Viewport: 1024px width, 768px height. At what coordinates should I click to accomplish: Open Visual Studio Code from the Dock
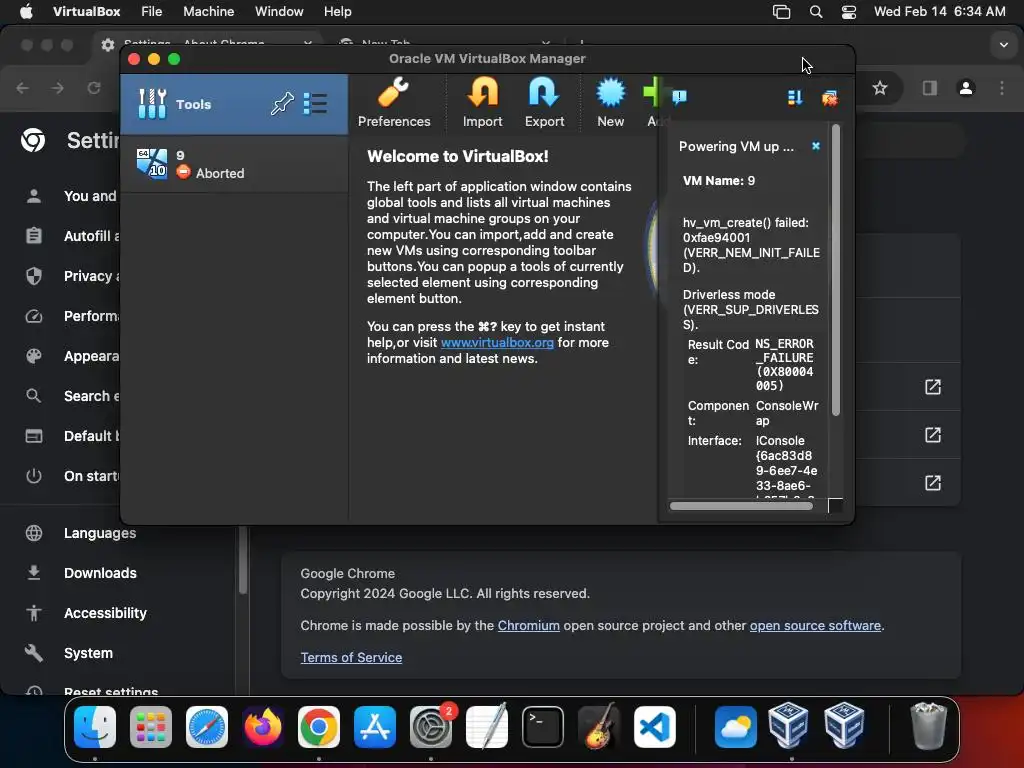pyautogui.click(x=654, y=727)
